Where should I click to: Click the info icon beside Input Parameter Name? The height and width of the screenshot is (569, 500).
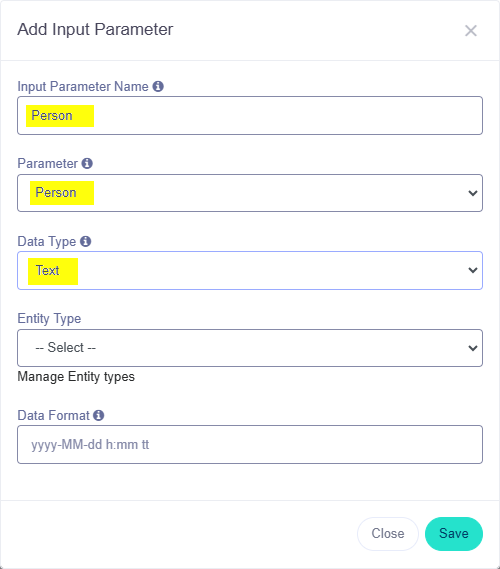tap(158, 86)
